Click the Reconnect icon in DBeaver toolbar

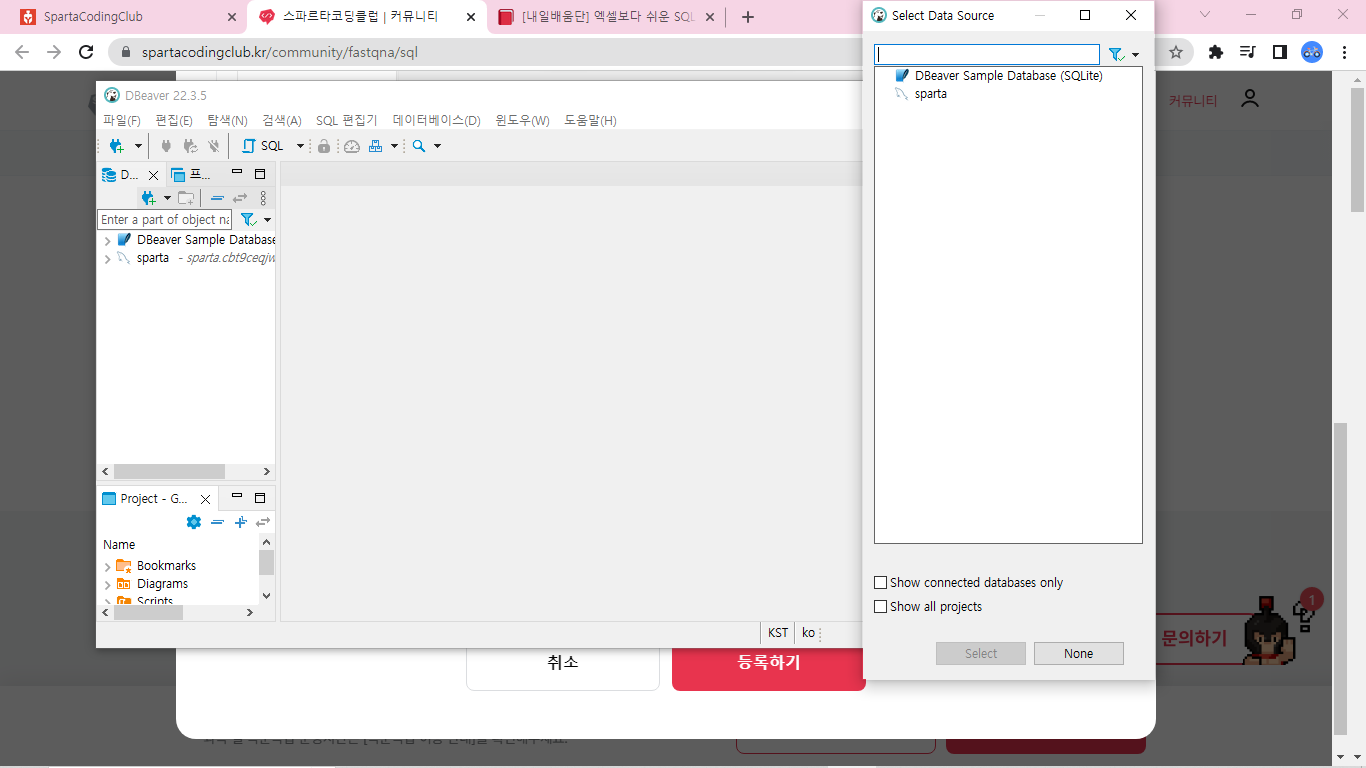[190, 146]
